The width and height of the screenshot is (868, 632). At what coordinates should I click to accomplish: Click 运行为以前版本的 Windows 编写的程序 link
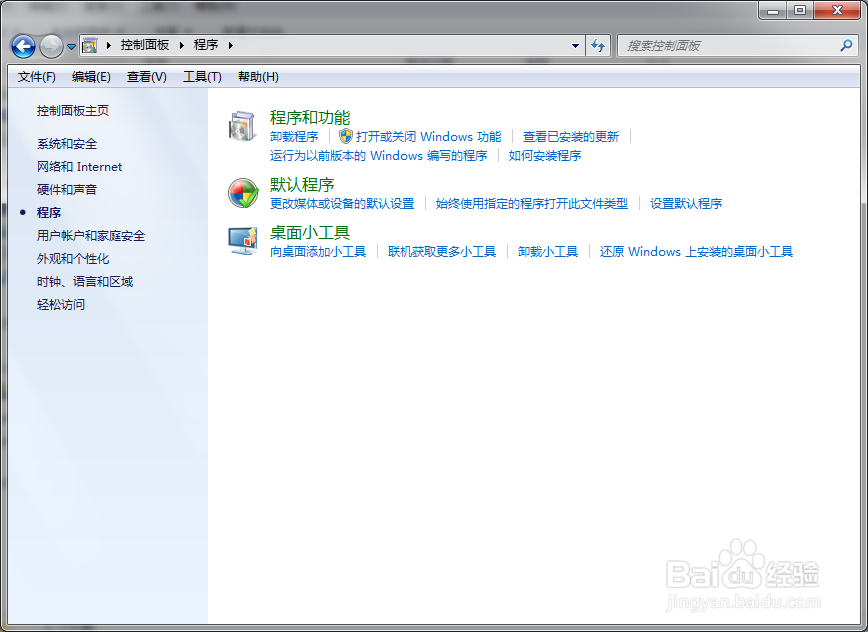379,156
